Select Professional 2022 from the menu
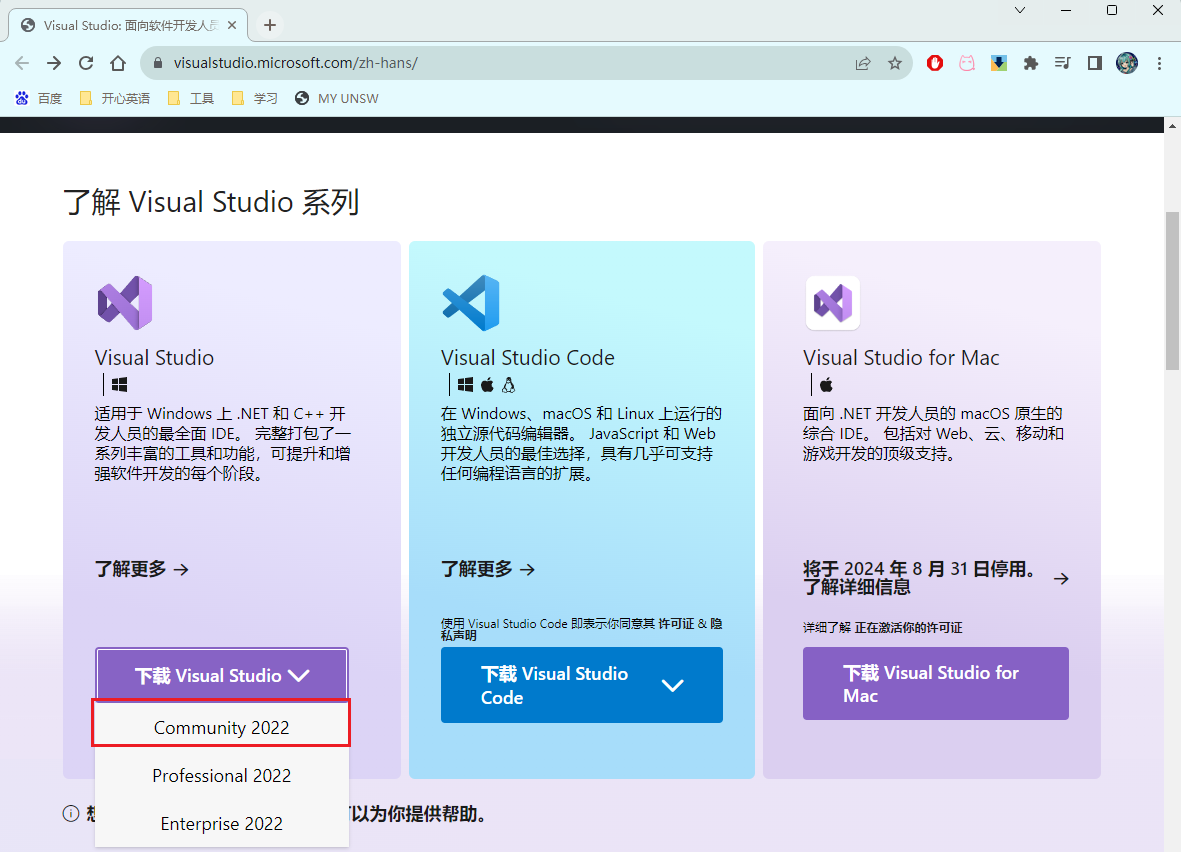The image size is (1181, 852). [221, 776]
